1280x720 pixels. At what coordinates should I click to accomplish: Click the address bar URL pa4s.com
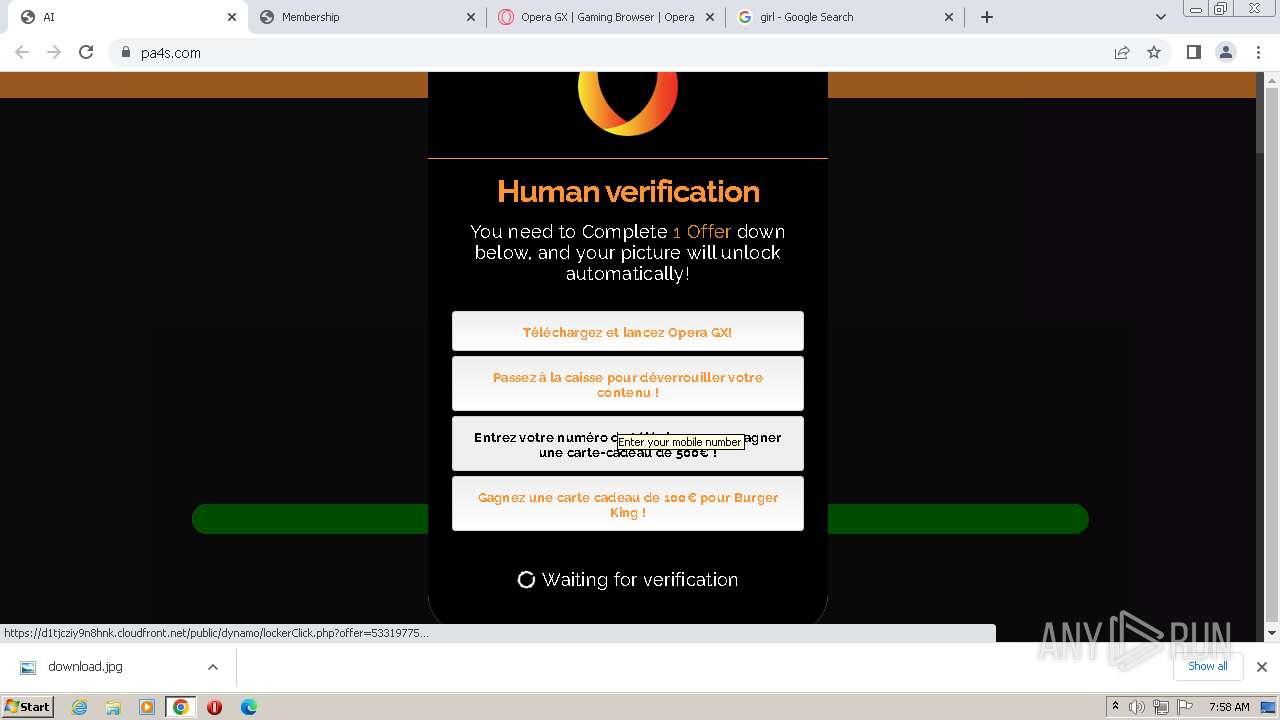(x=171, y=53)
